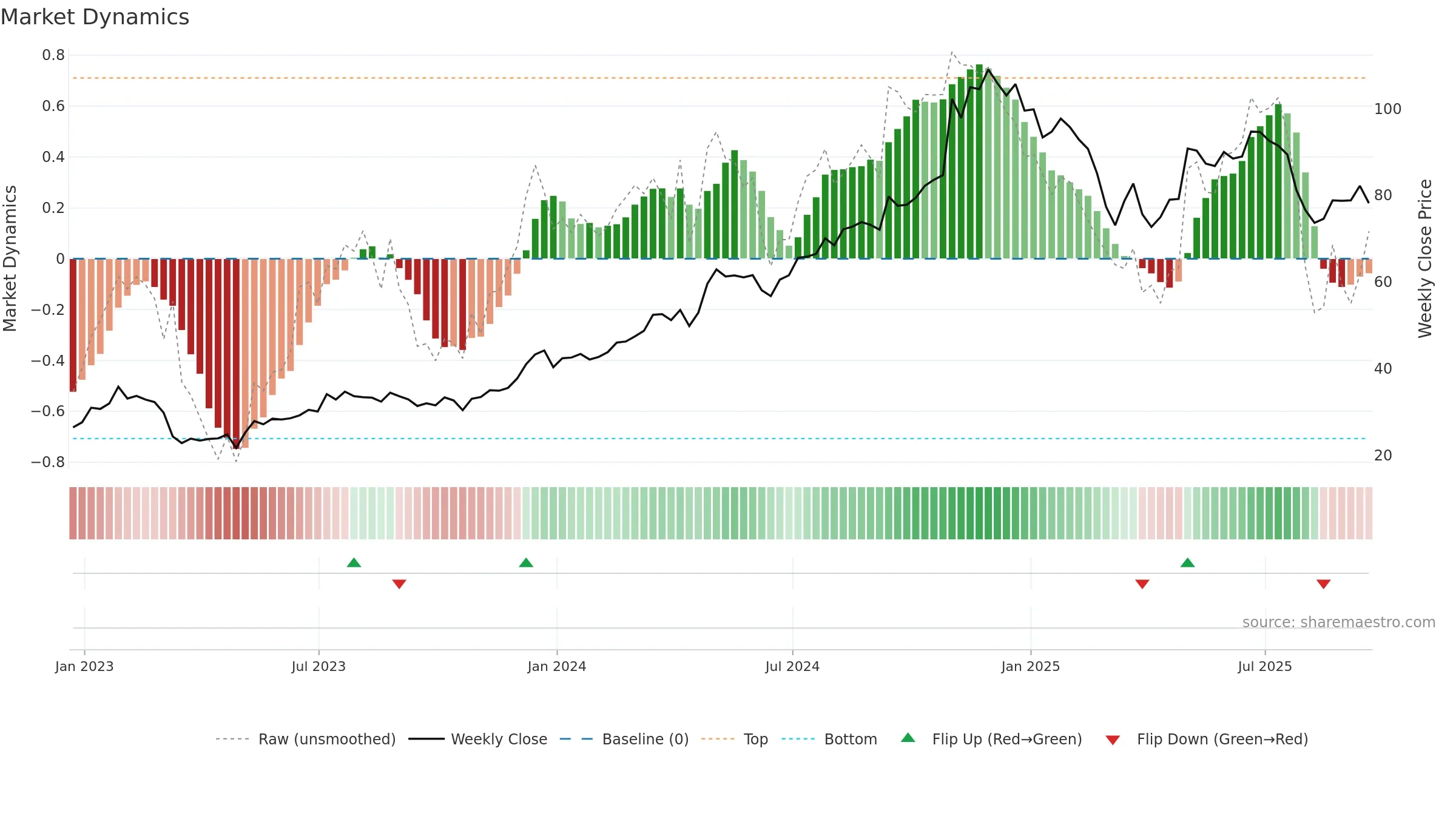Click the −0.8 left axis tick label
The image size is (1456, 819).
(48, 462)
